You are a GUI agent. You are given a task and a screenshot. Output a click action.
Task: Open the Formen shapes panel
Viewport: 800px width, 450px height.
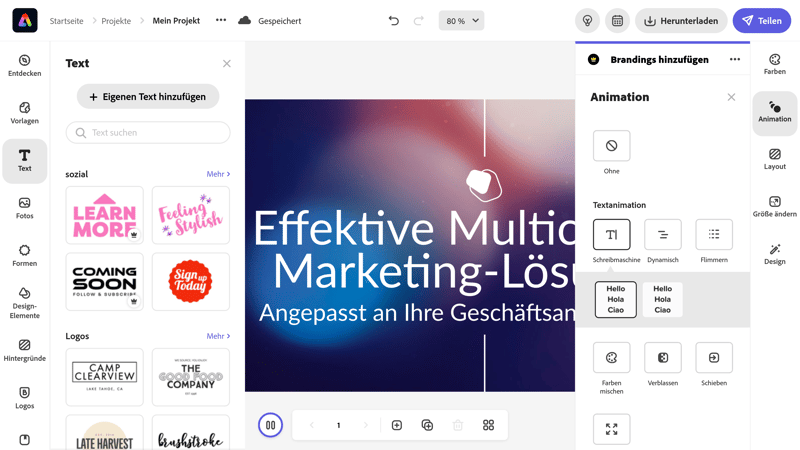pyautogui.click(x=25, y=255)
